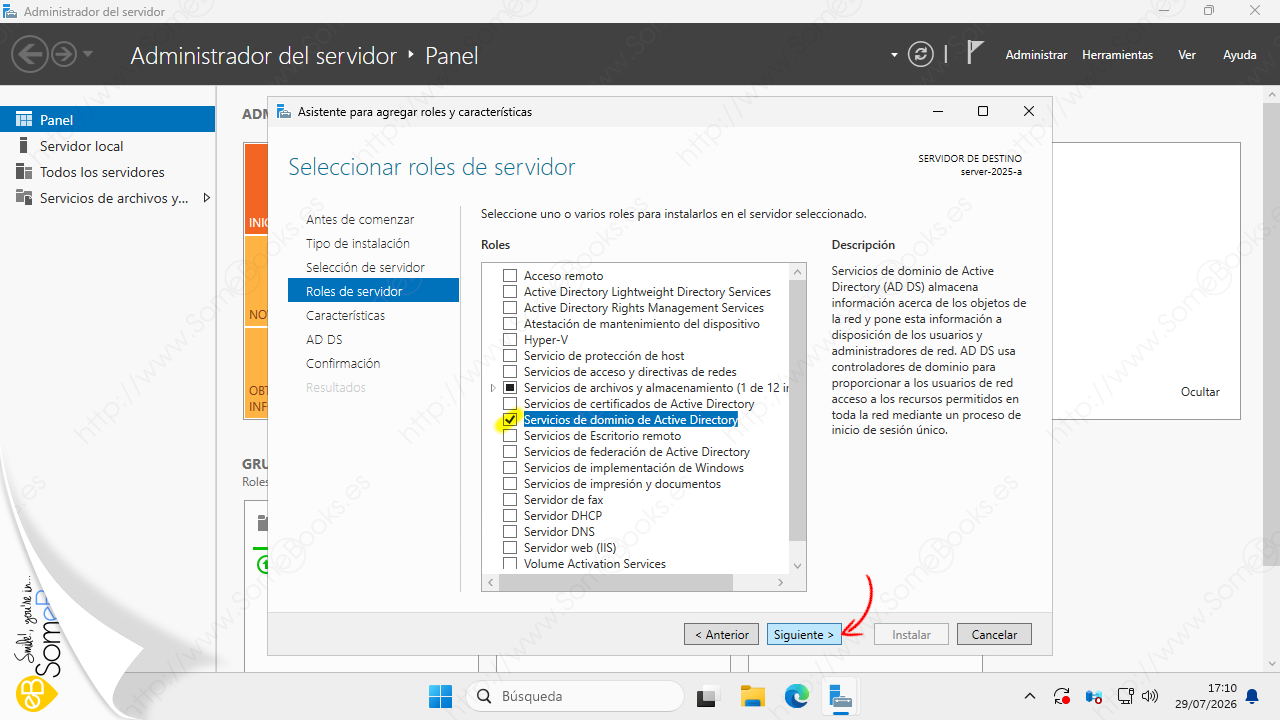The image size is (1280, 720).
Task: Click the roles list horizontal scroll-left arrow
Action: click(490, 582)
